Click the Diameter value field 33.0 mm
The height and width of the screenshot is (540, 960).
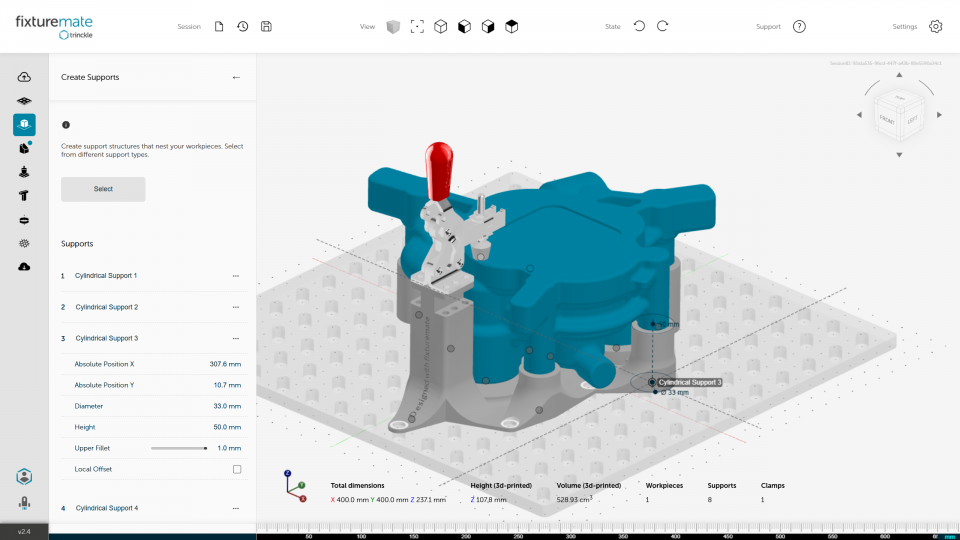[x=227, y=406]
